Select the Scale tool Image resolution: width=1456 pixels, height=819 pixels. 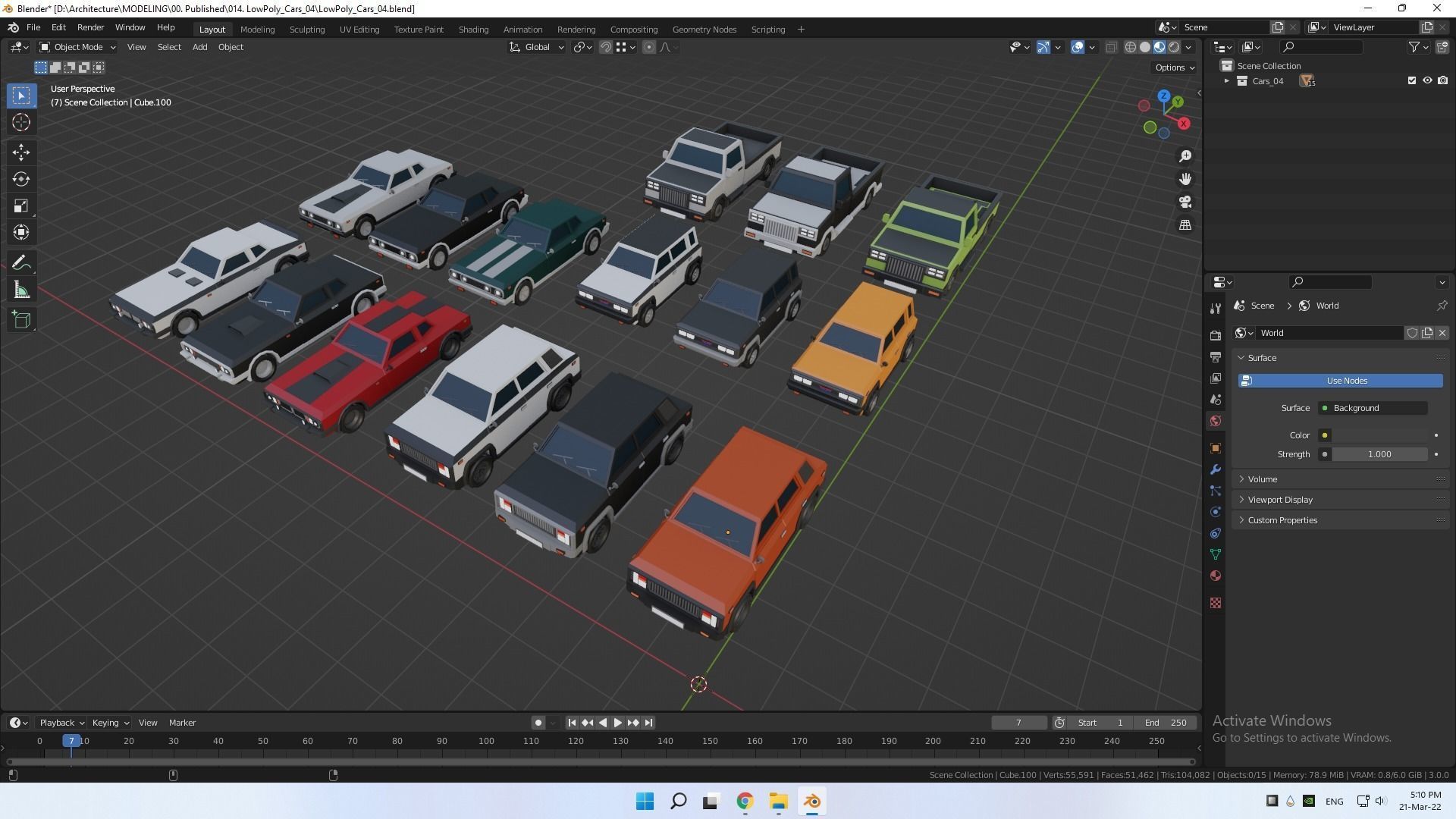click(x=21, y=206)
